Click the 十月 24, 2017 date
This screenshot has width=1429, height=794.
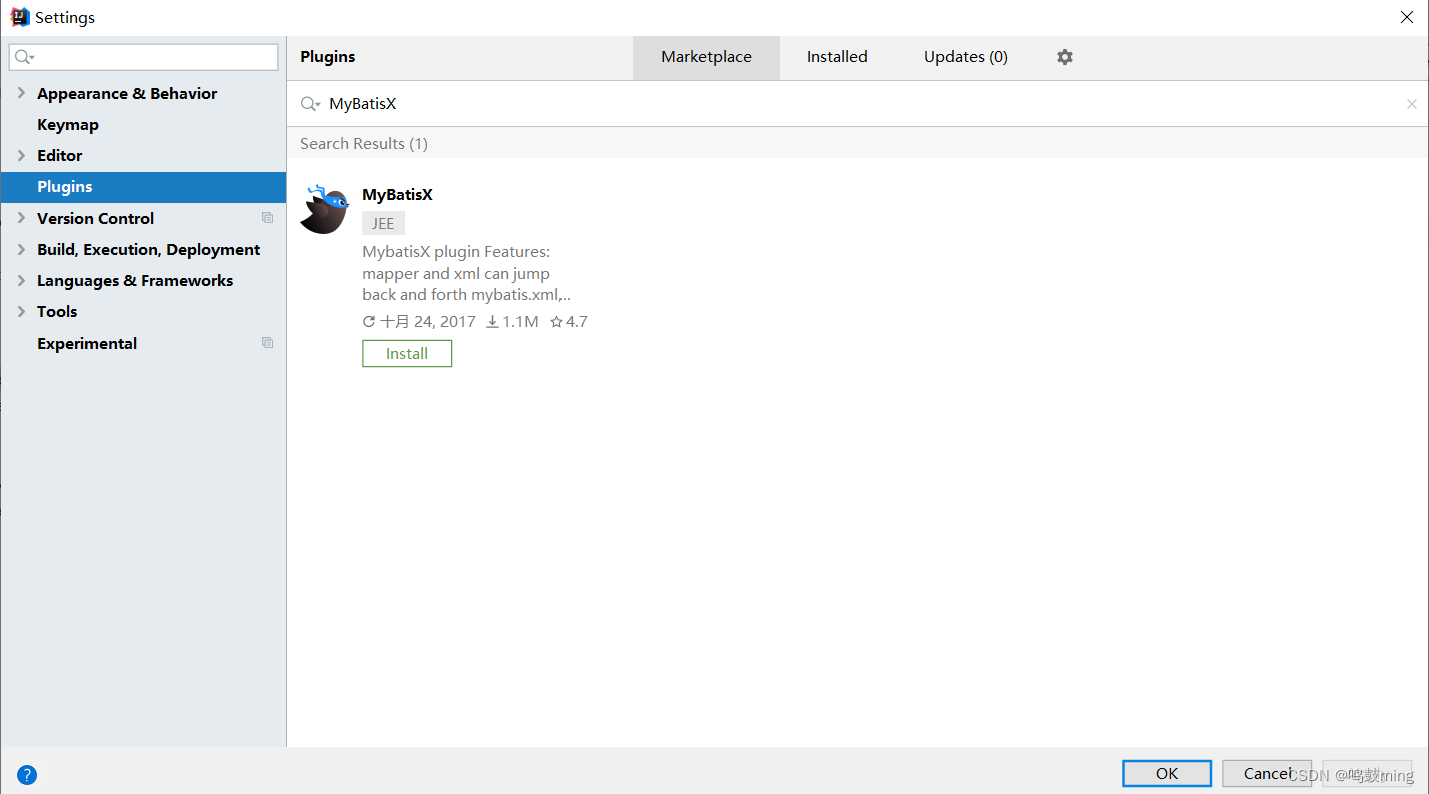click(x=428, y=322)
